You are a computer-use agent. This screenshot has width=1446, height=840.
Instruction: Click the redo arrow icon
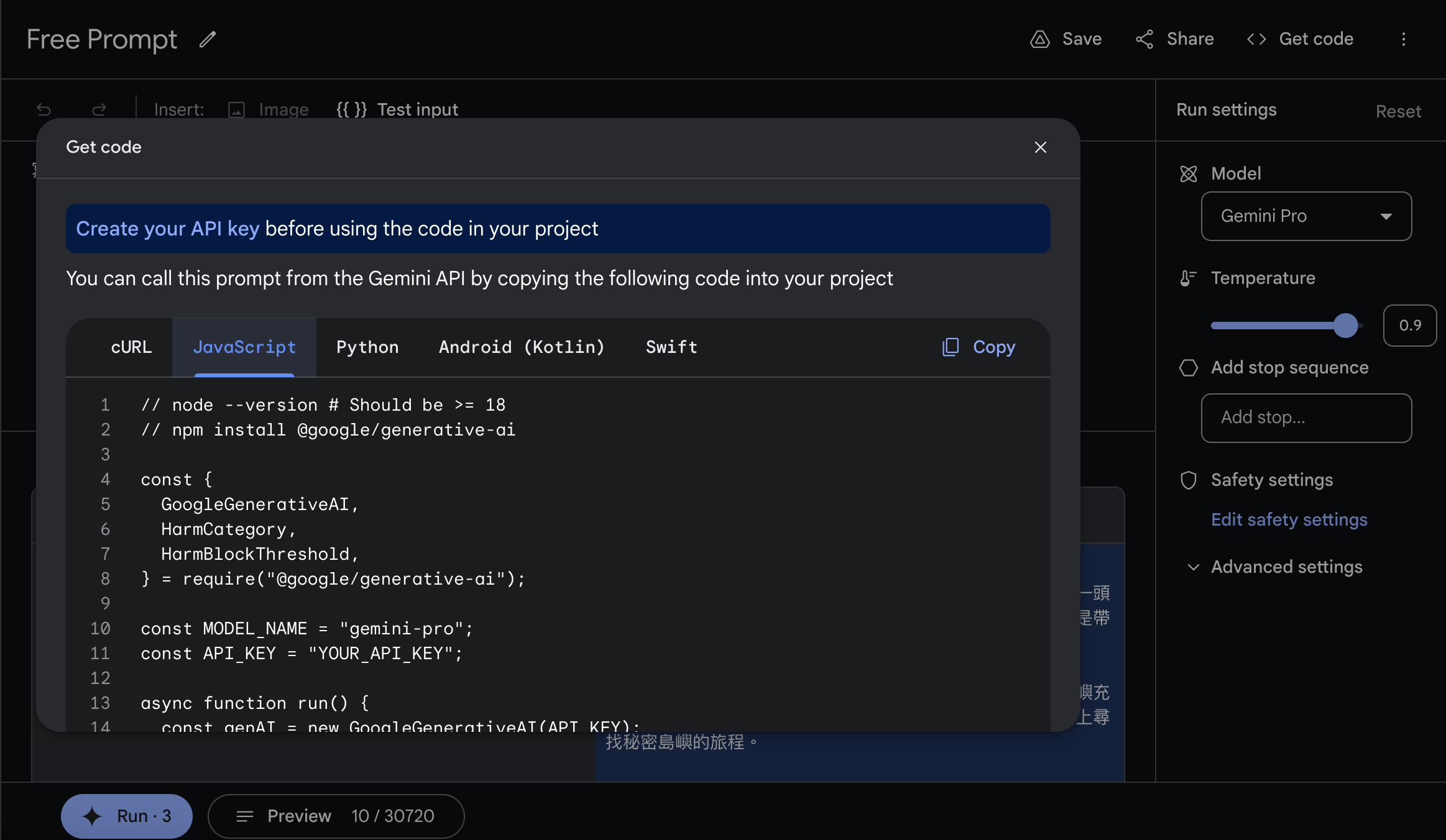point(99,109)
